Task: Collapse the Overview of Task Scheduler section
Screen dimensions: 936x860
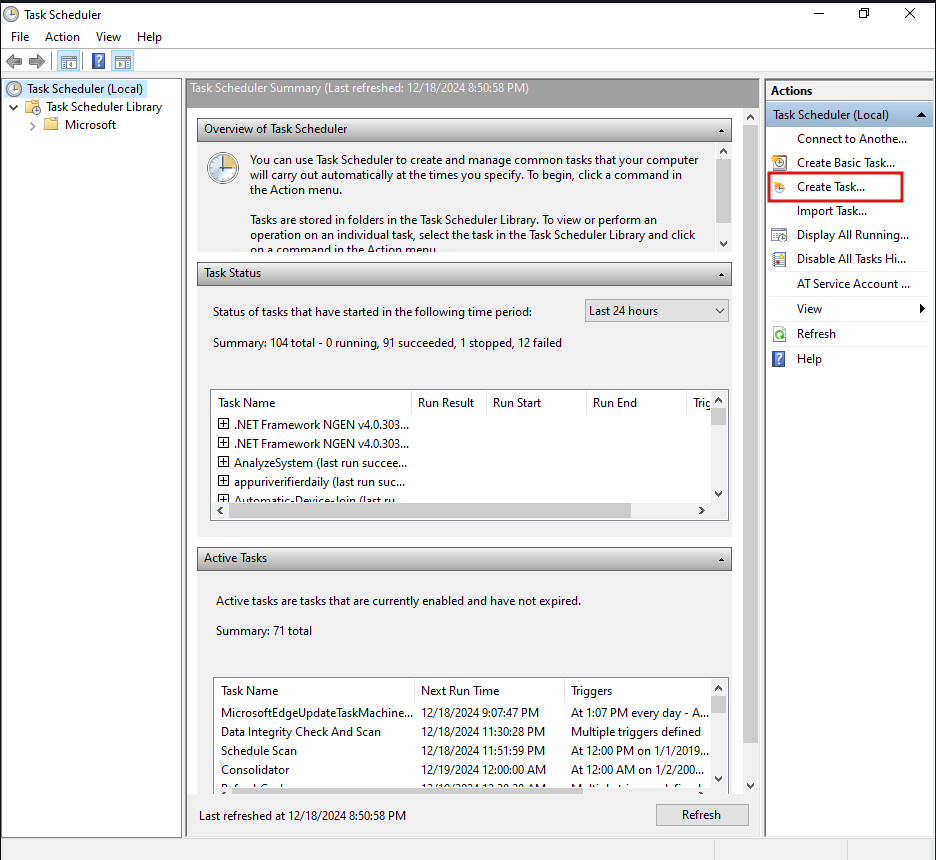Action: click(720, 130)
